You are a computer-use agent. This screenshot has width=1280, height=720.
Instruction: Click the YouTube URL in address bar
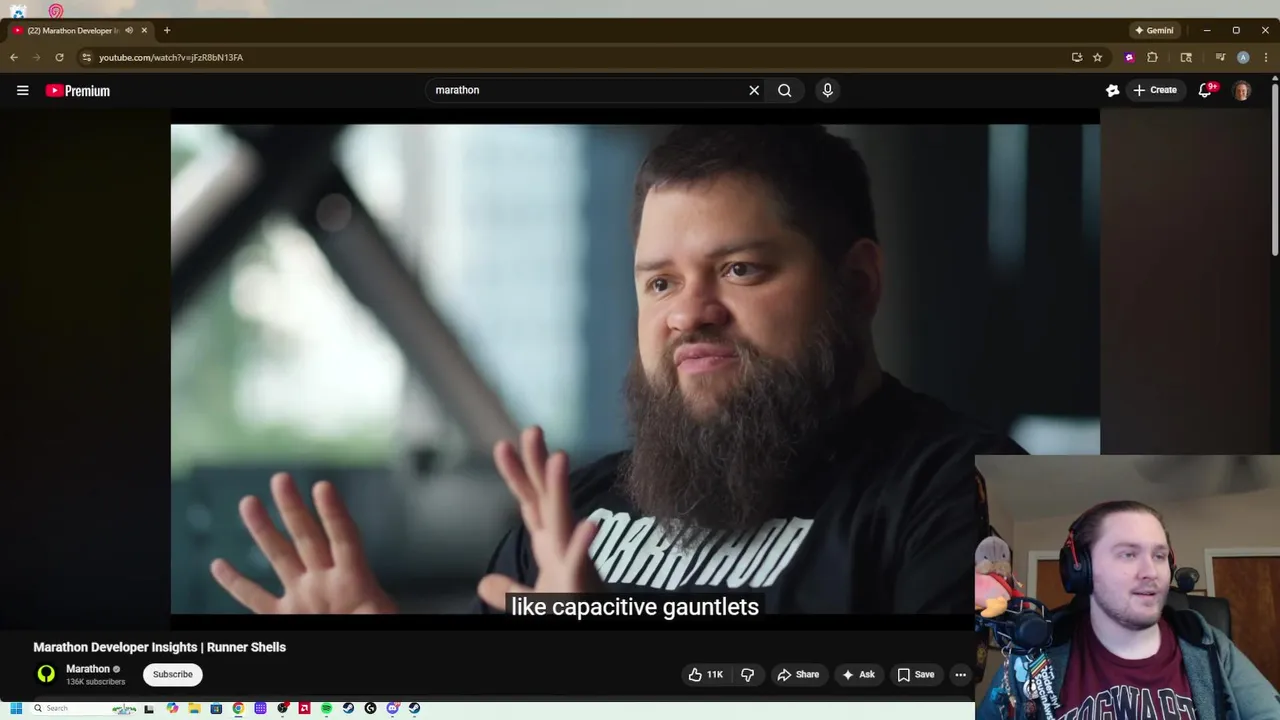coord(171,58)
